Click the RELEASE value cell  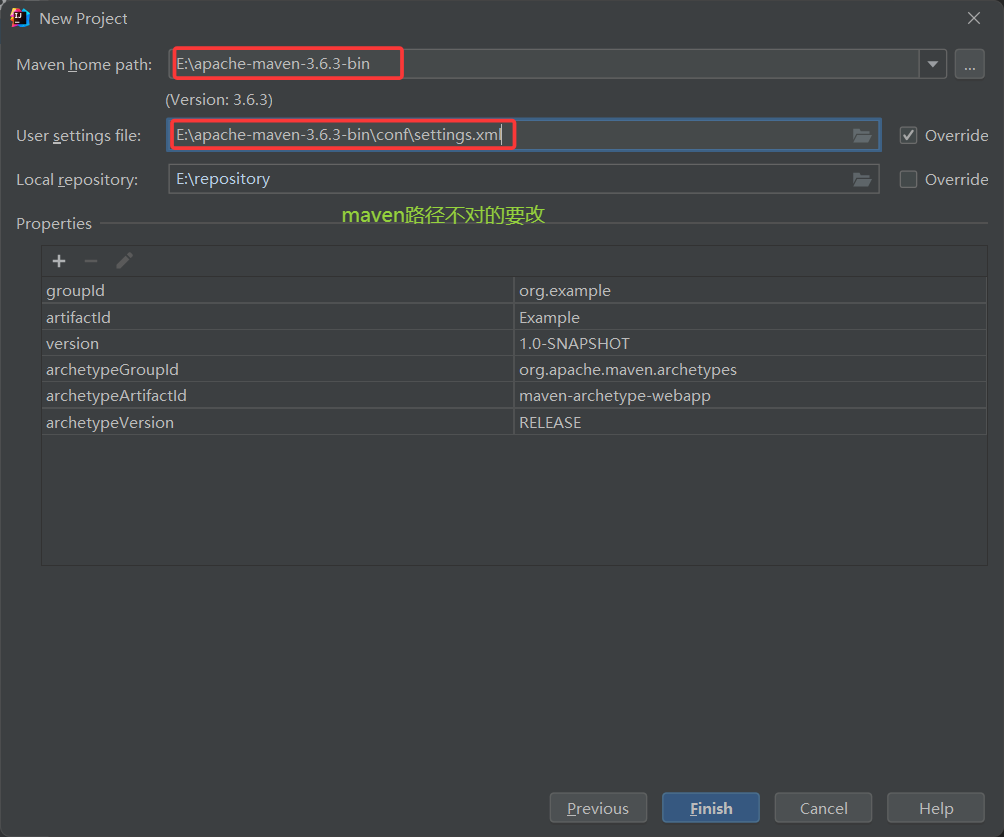pos(750,422)
